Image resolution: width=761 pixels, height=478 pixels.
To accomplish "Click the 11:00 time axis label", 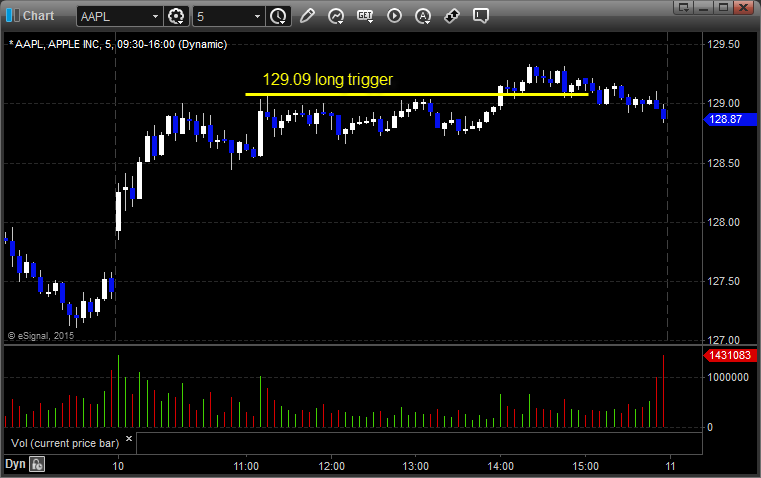I will coord(246,466).
